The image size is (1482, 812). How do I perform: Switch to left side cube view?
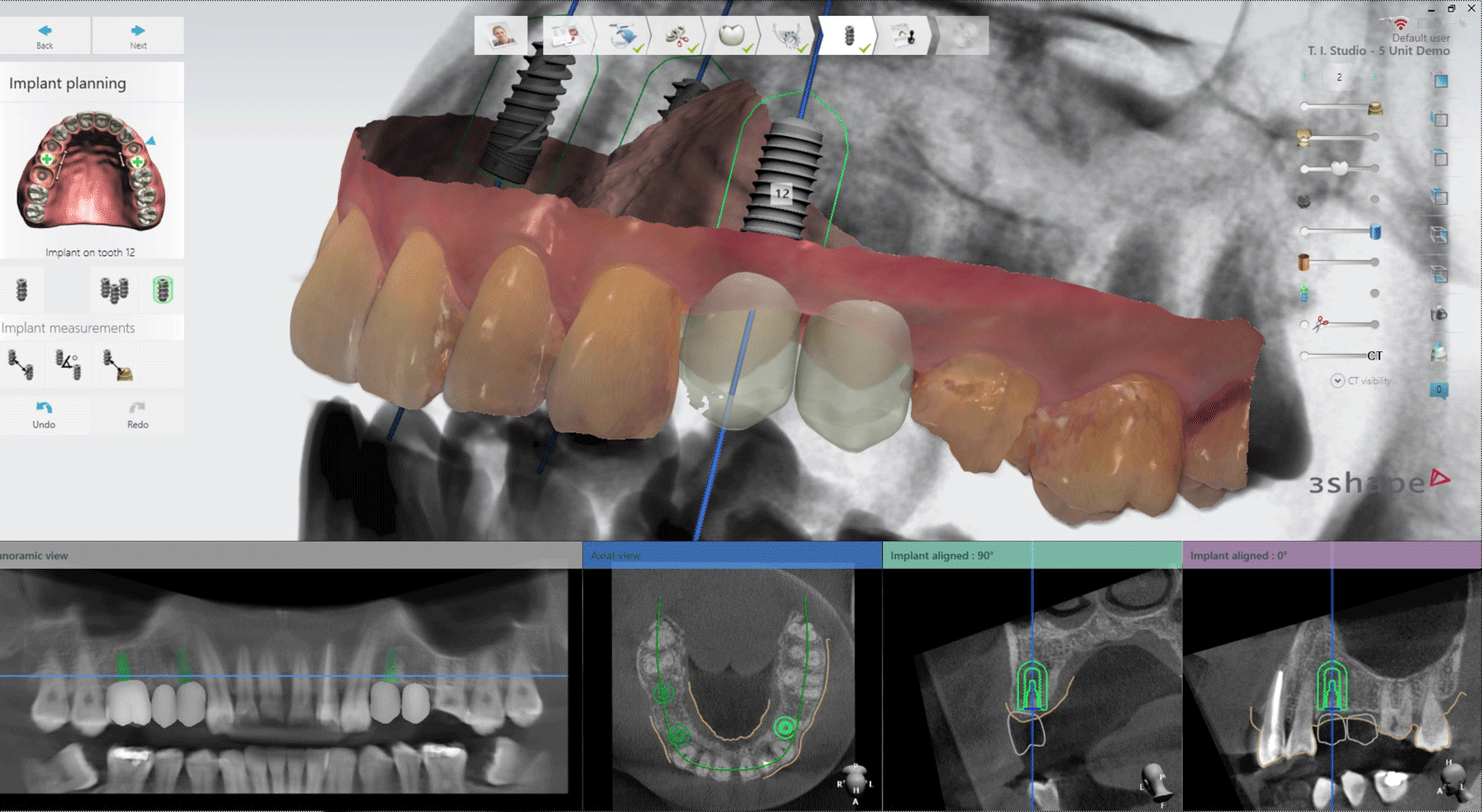pyautogui.click(x=1440, y=119)
